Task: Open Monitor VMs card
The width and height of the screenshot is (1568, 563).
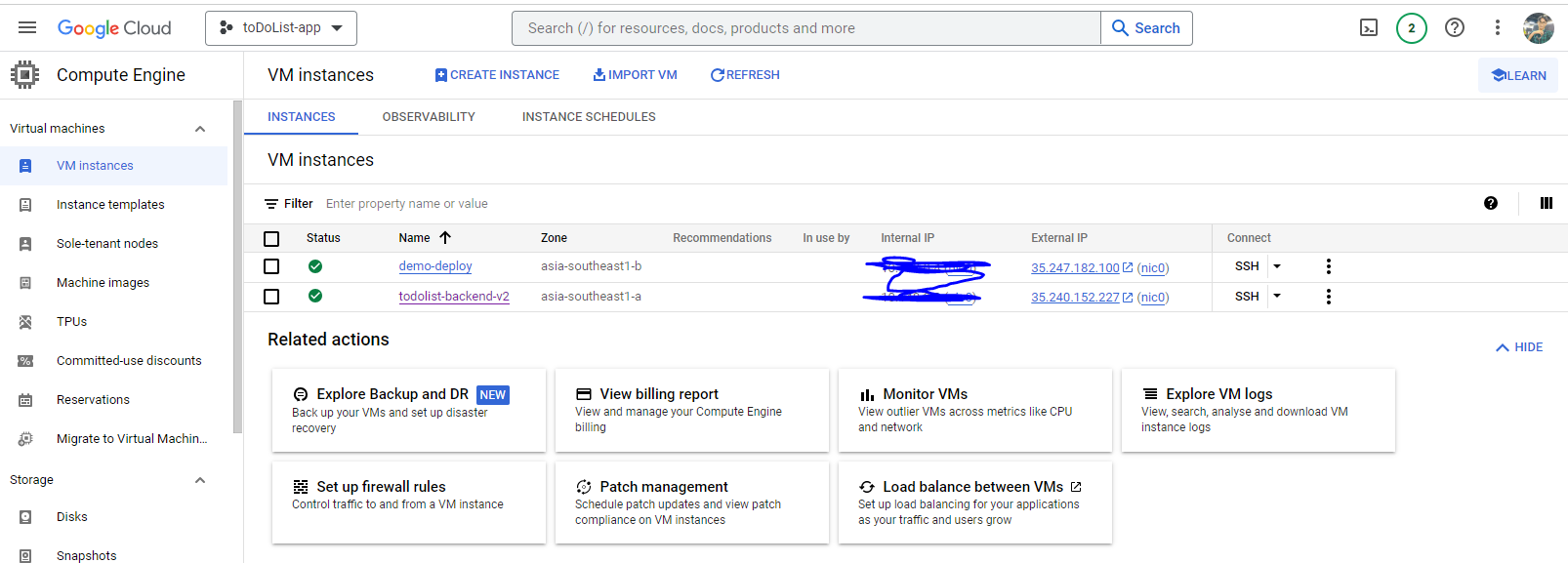Action: [x=975, y=410]
